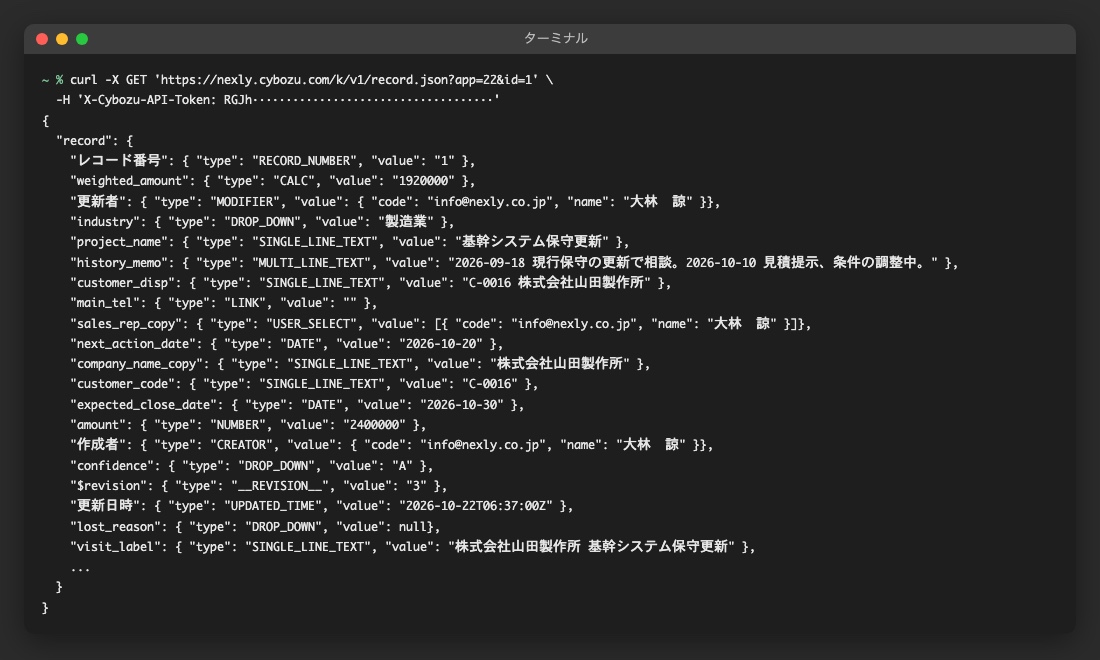The image size is (1100, 660).
Task: Click the main_tel LINK line
Action: [x=223, y=303]
